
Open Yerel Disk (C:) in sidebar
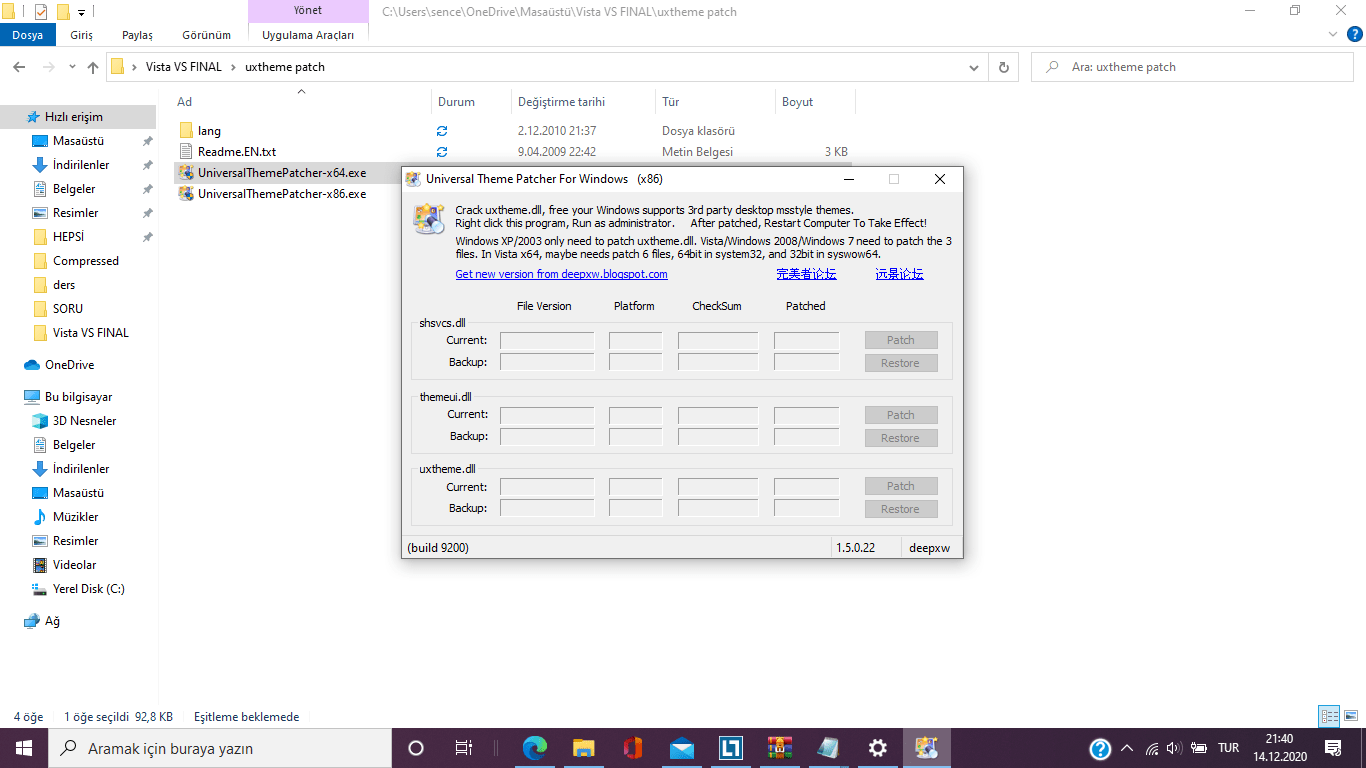pyautogui.click(x=88, y=589)
